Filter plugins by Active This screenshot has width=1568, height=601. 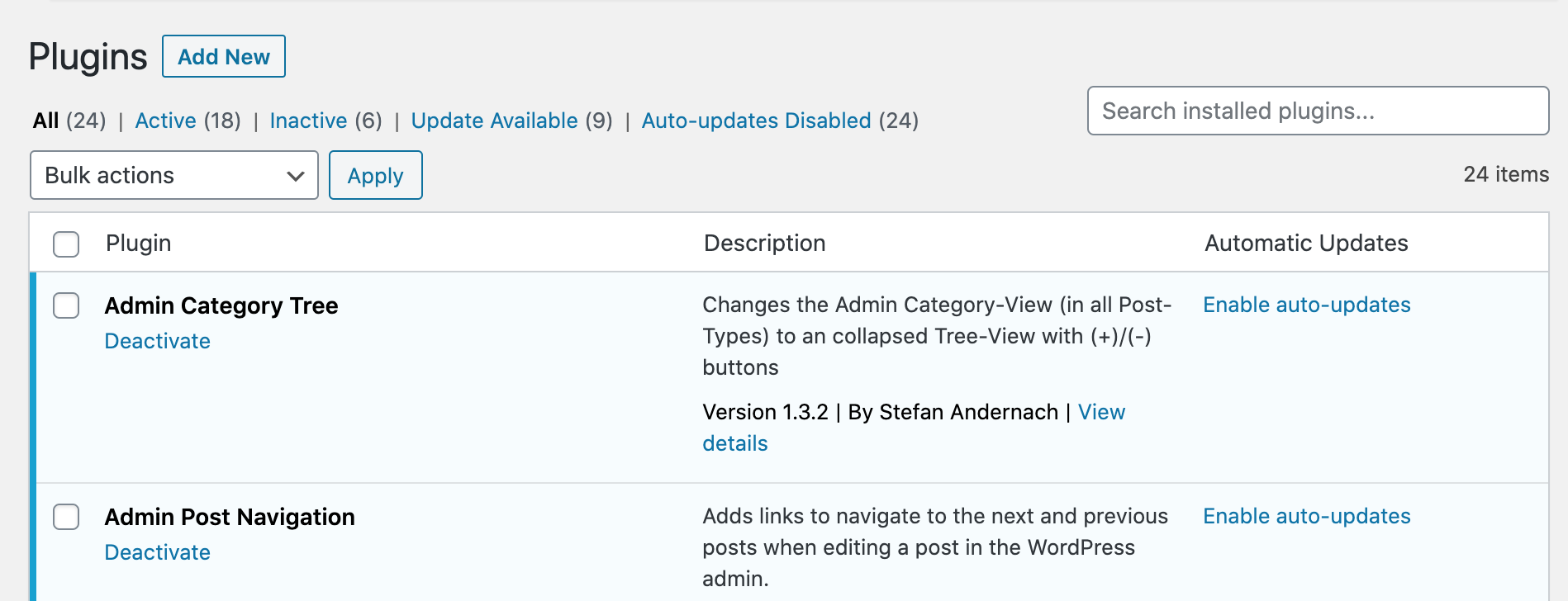coord(165,121)
